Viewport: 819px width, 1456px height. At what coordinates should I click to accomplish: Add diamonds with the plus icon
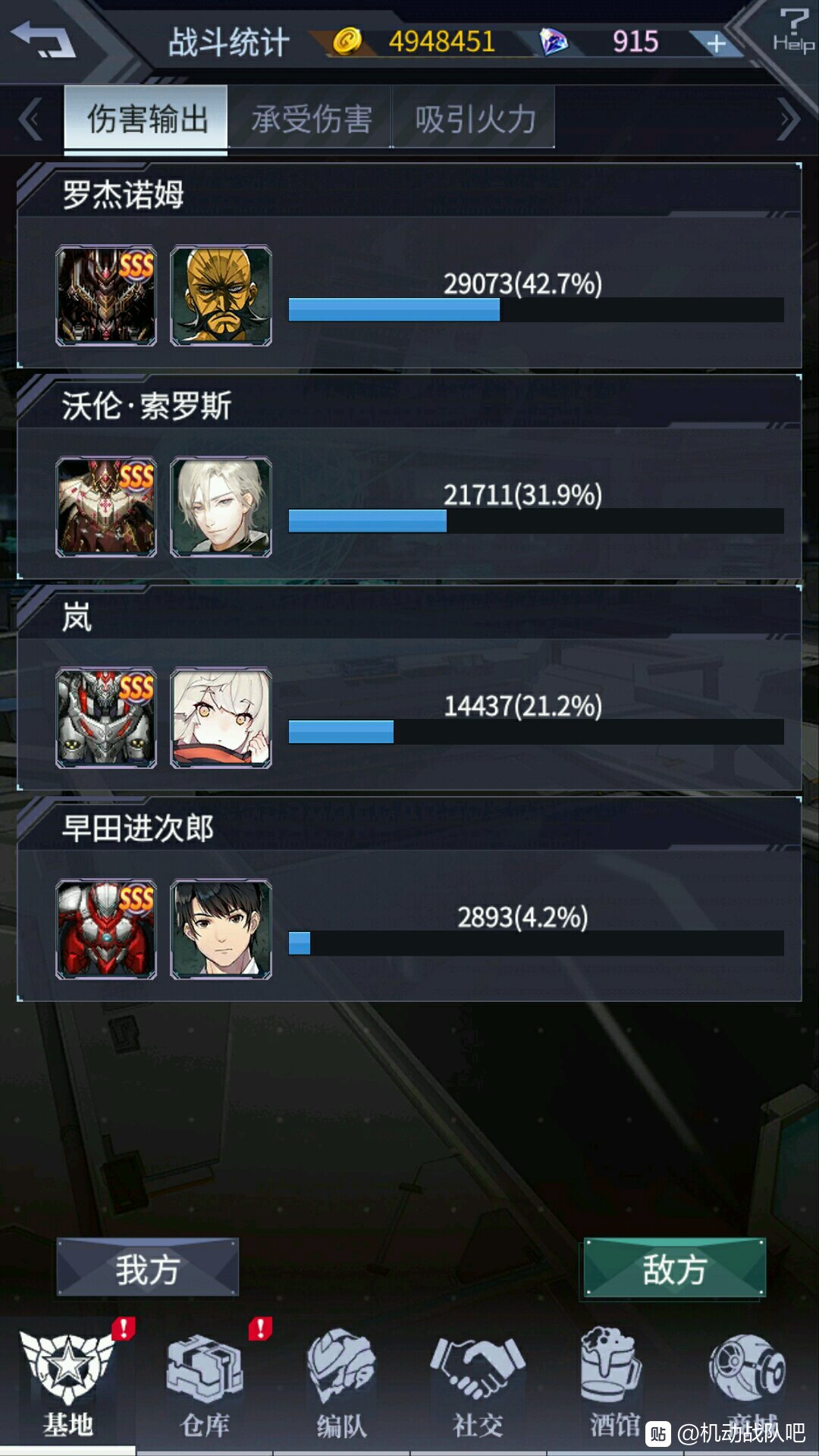coord(716,44)
